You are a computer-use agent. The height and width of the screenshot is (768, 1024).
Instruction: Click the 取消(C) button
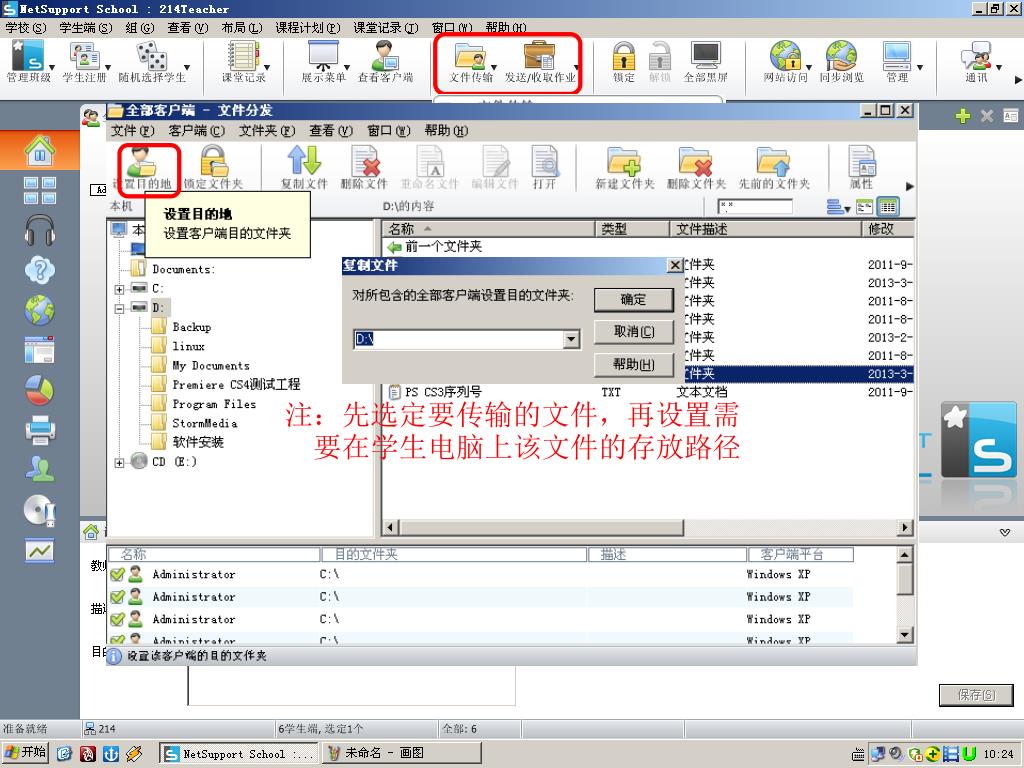pos(633,332)
